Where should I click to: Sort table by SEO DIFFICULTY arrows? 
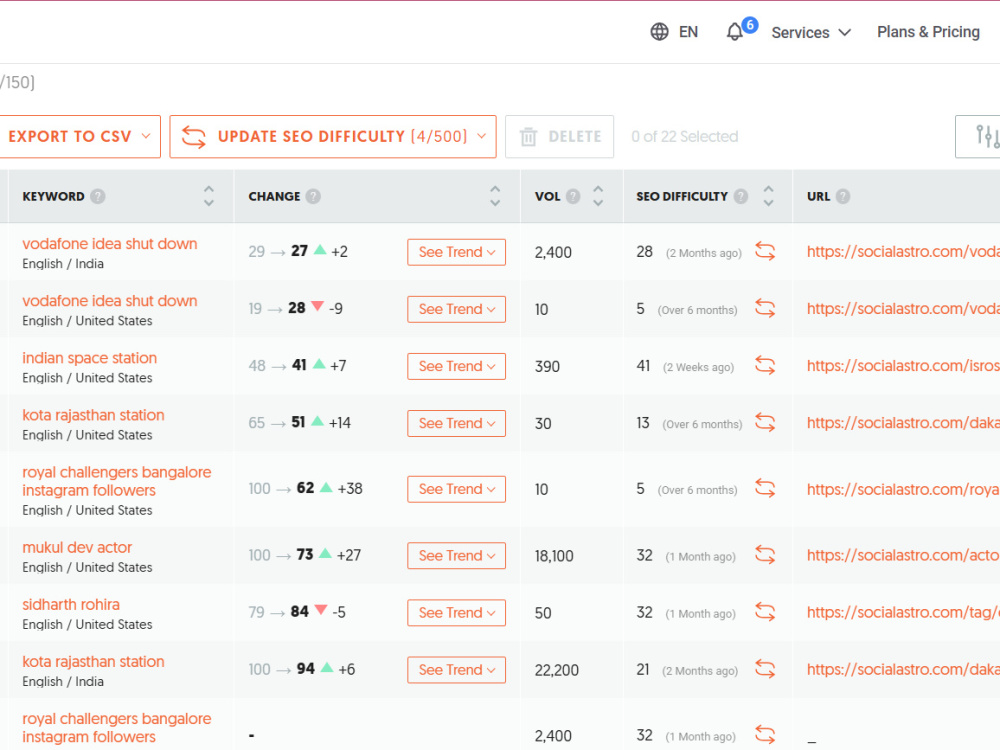pyautogui.click(x=768, y=196)
